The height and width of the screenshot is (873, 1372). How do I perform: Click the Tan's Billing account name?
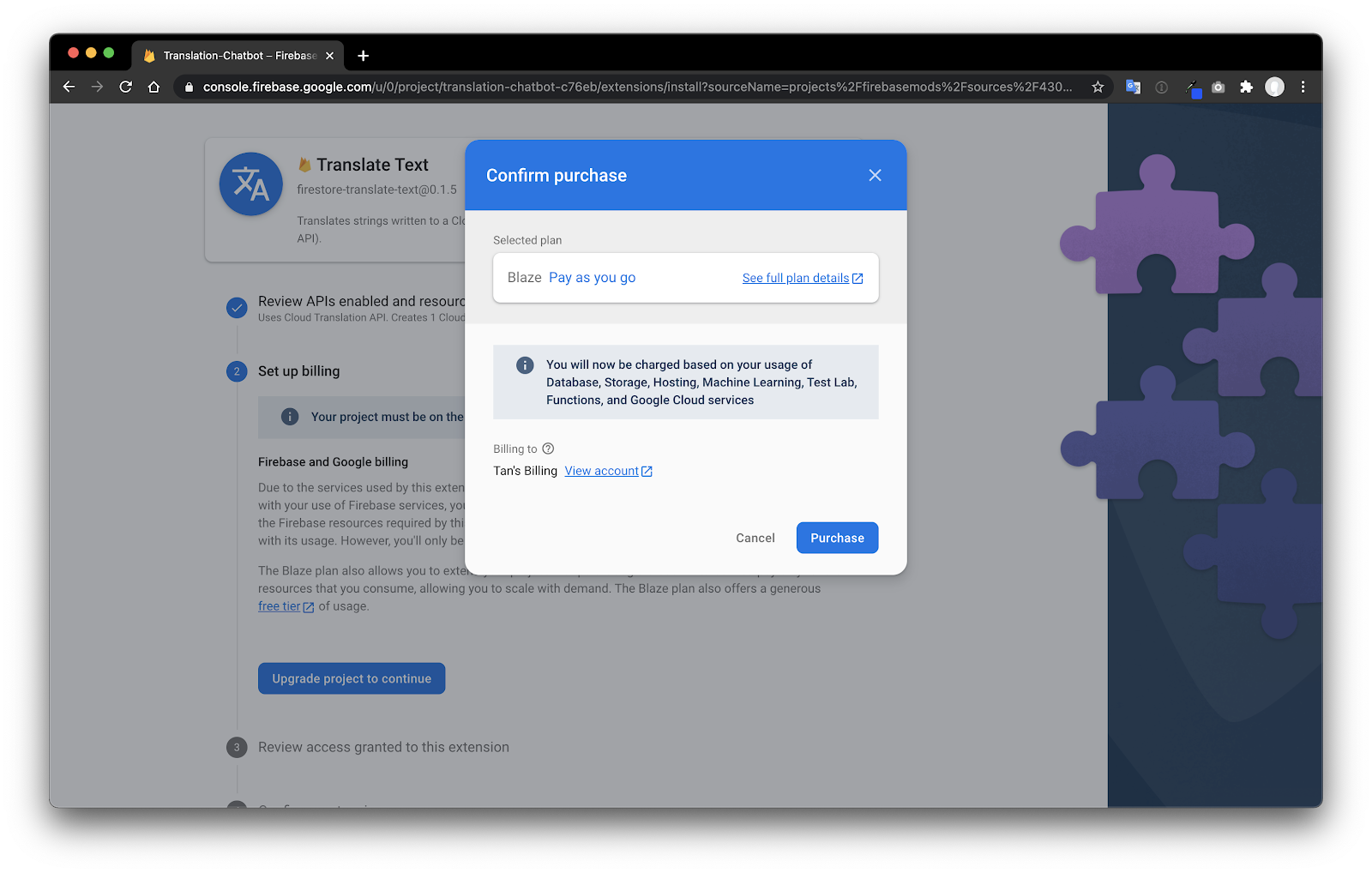pyautogui.click(x=525, y=471)
